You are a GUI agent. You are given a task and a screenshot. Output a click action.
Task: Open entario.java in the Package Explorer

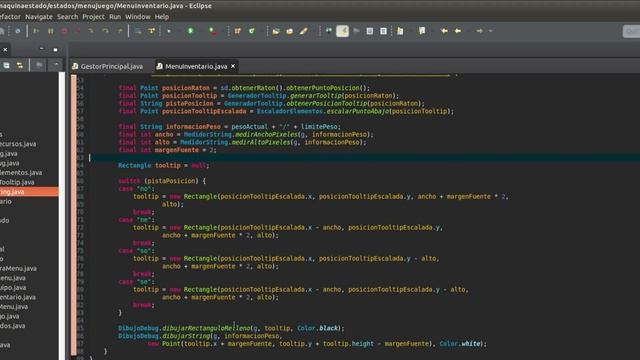pos(18,297)
